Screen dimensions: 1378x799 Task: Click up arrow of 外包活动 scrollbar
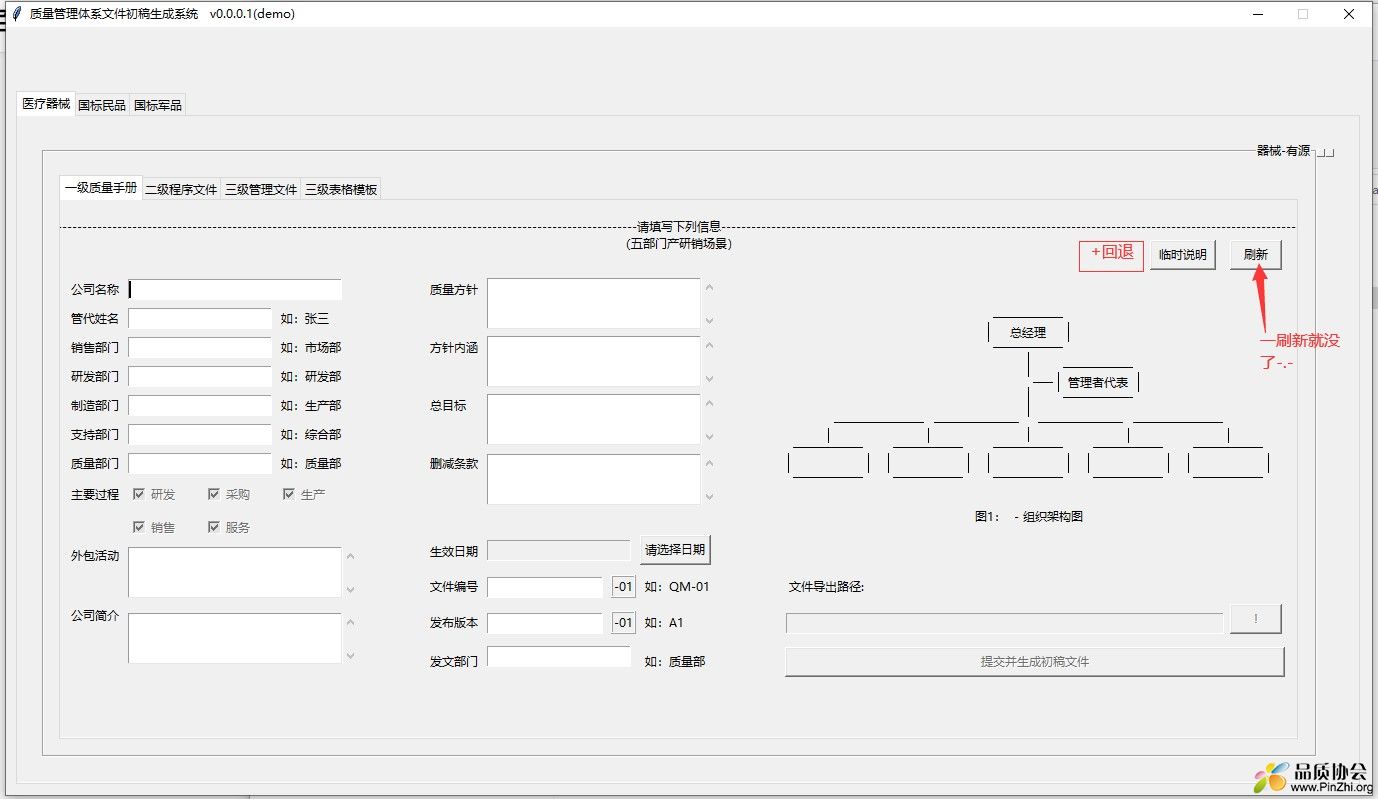[x=351, y=557]
